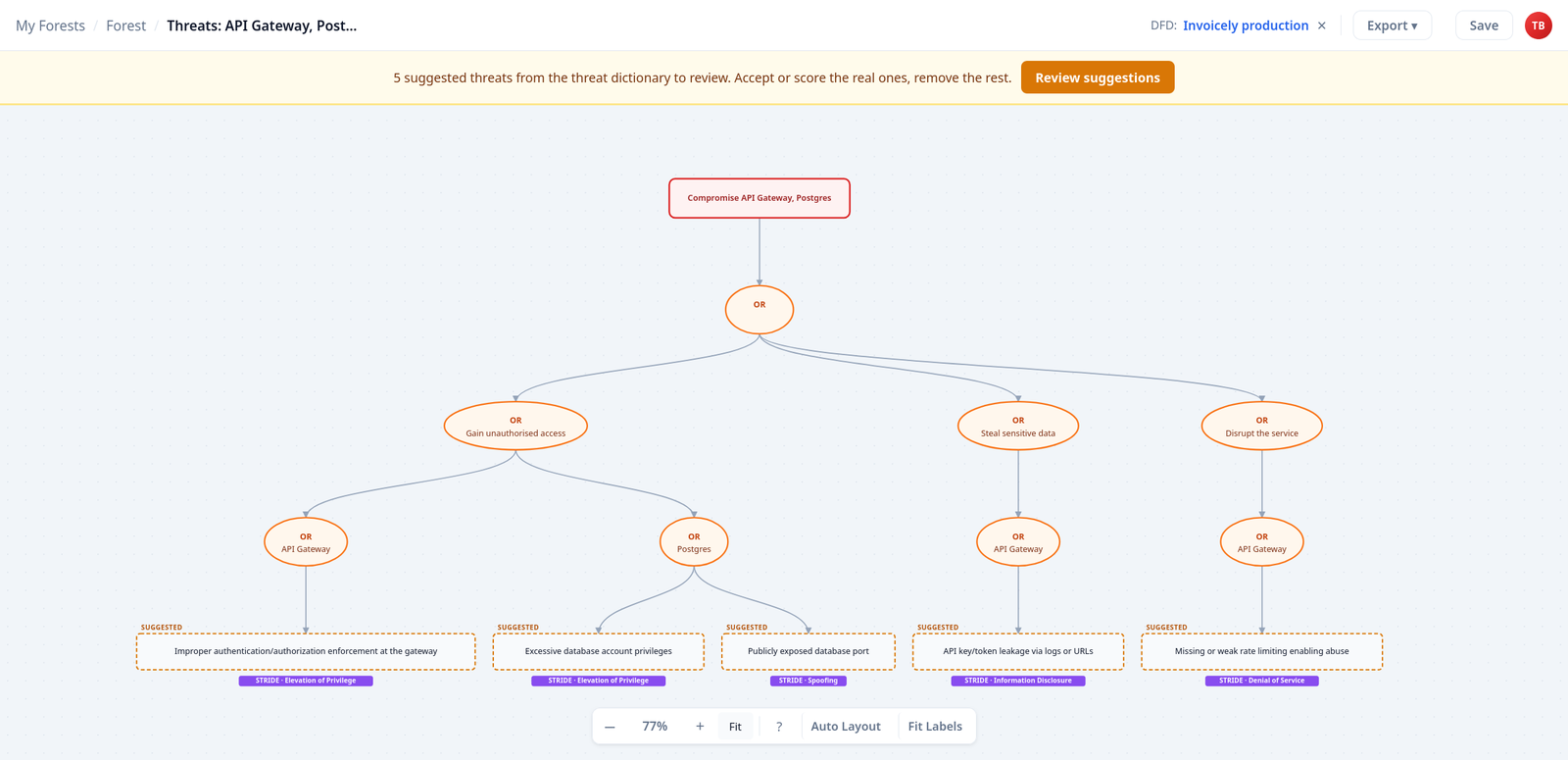Click Review suggestions in the banner
1568x760 pixels.
coord(1098,77)
